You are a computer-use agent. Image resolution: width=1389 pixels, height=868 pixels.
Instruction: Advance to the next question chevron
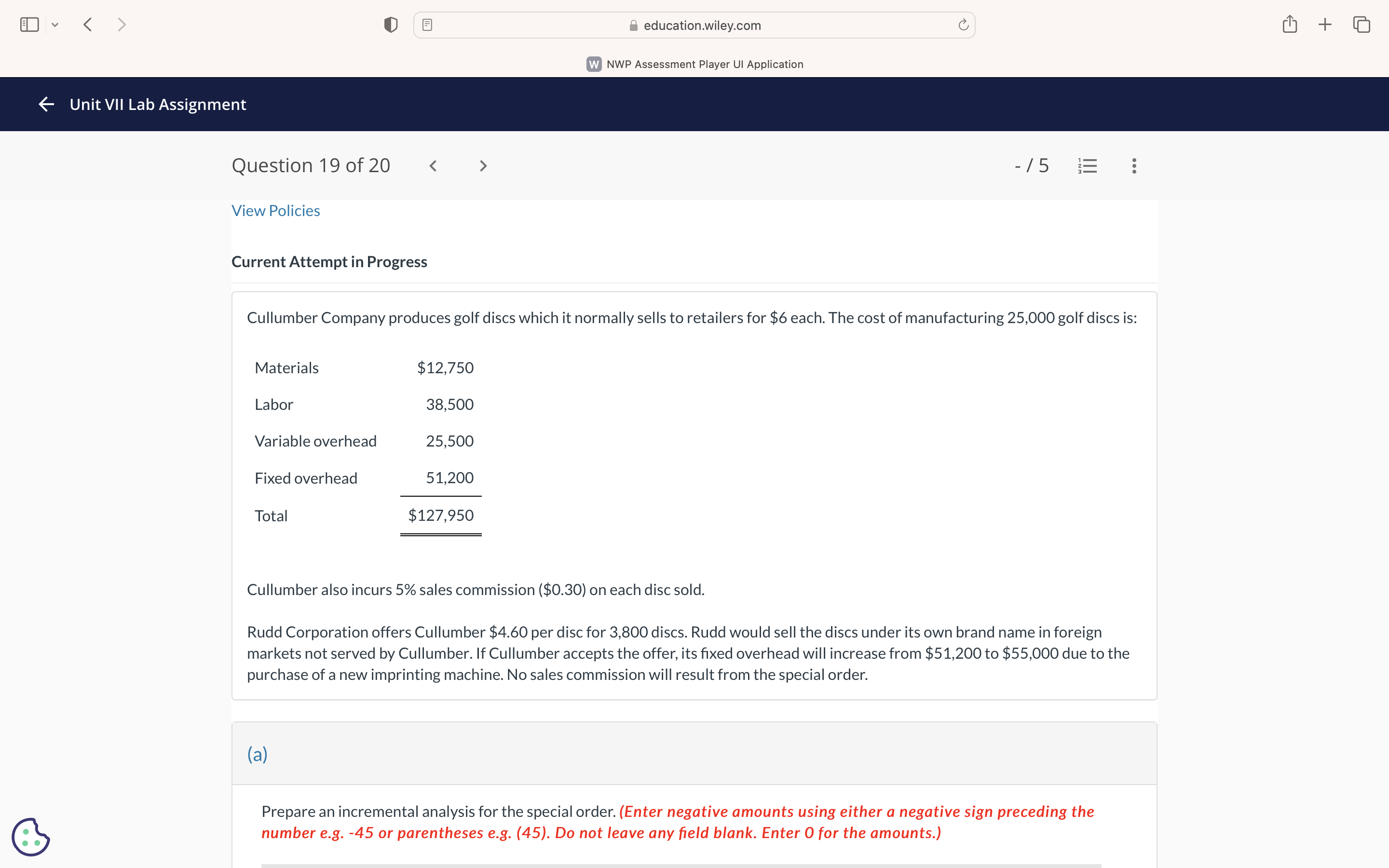[x=483, y=166]
